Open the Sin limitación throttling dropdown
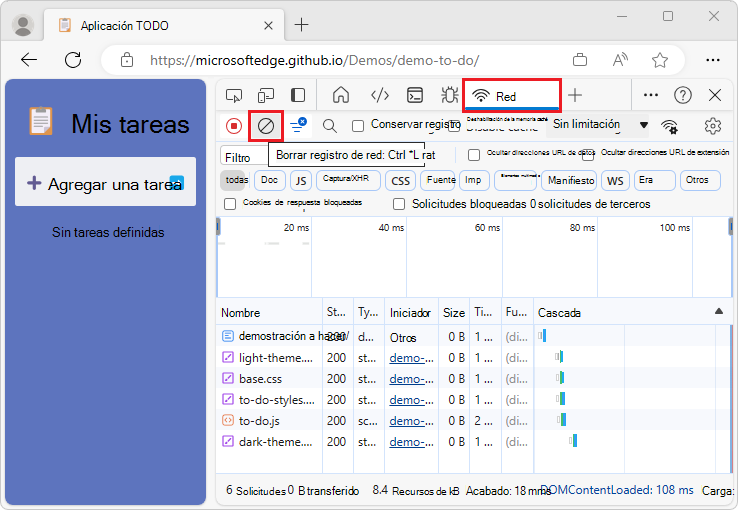Image resolution: width=738 pixels, height=510 pixels. (x=598, y=125)
